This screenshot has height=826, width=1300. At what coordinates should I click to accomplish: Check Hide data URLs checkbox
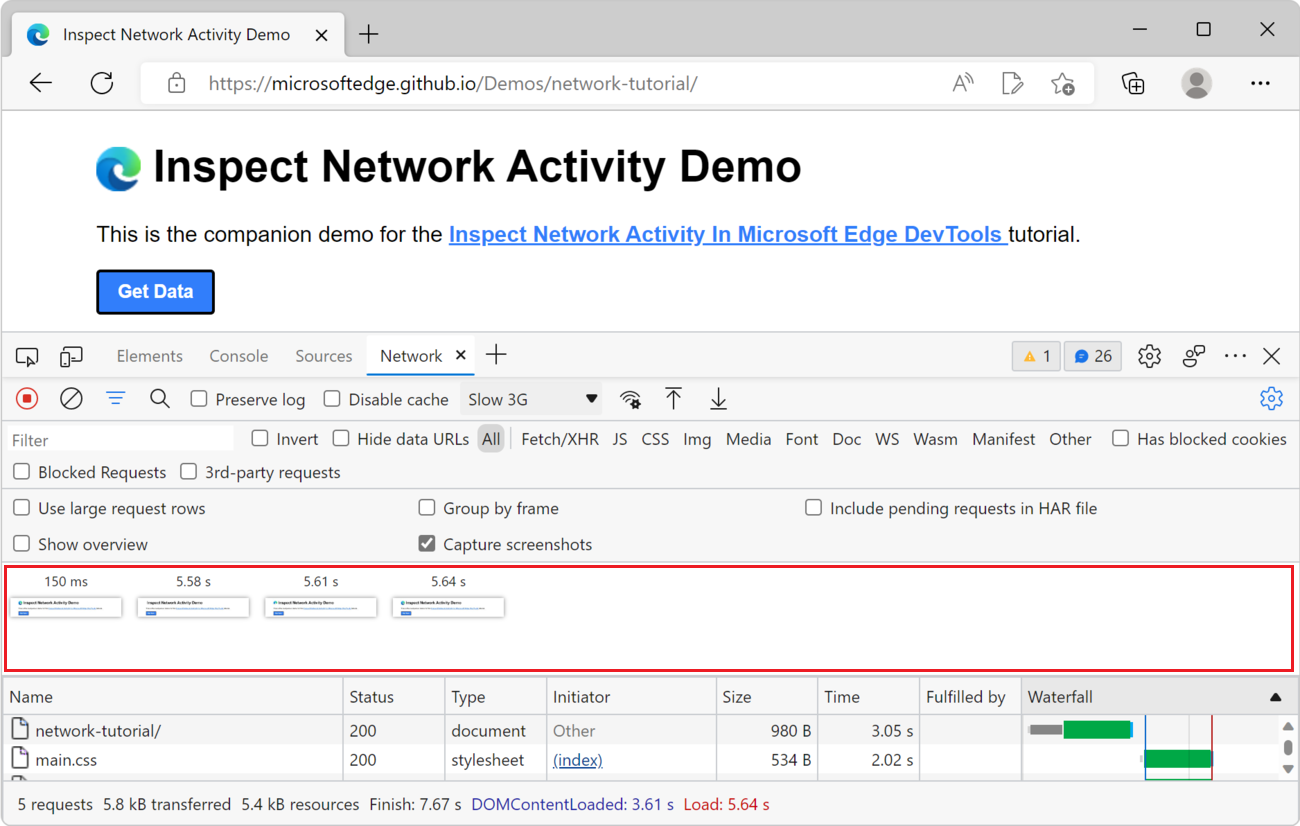[x=341, y=438]
